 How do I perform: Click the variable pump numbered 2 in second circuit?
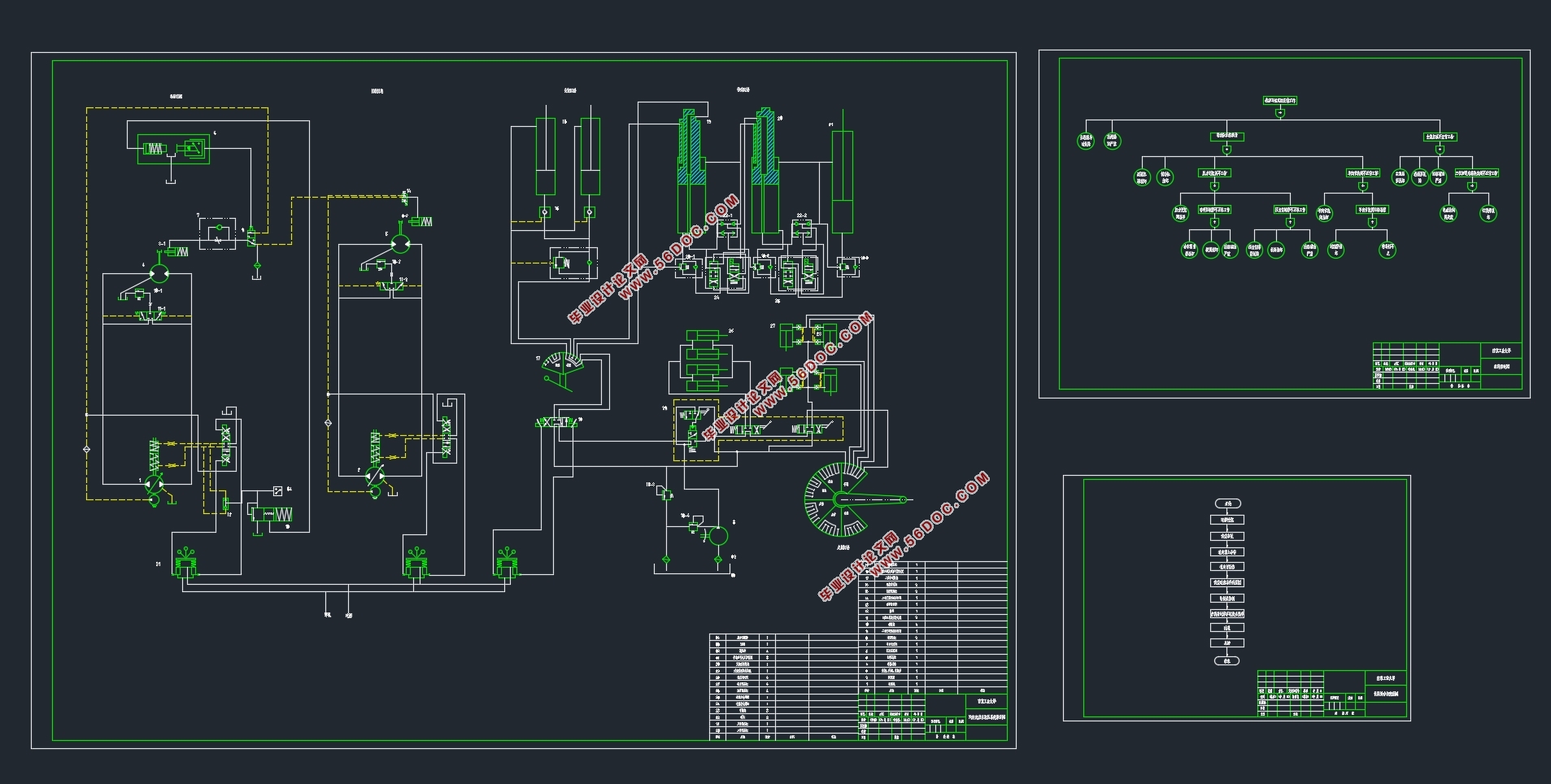(375, 476)
